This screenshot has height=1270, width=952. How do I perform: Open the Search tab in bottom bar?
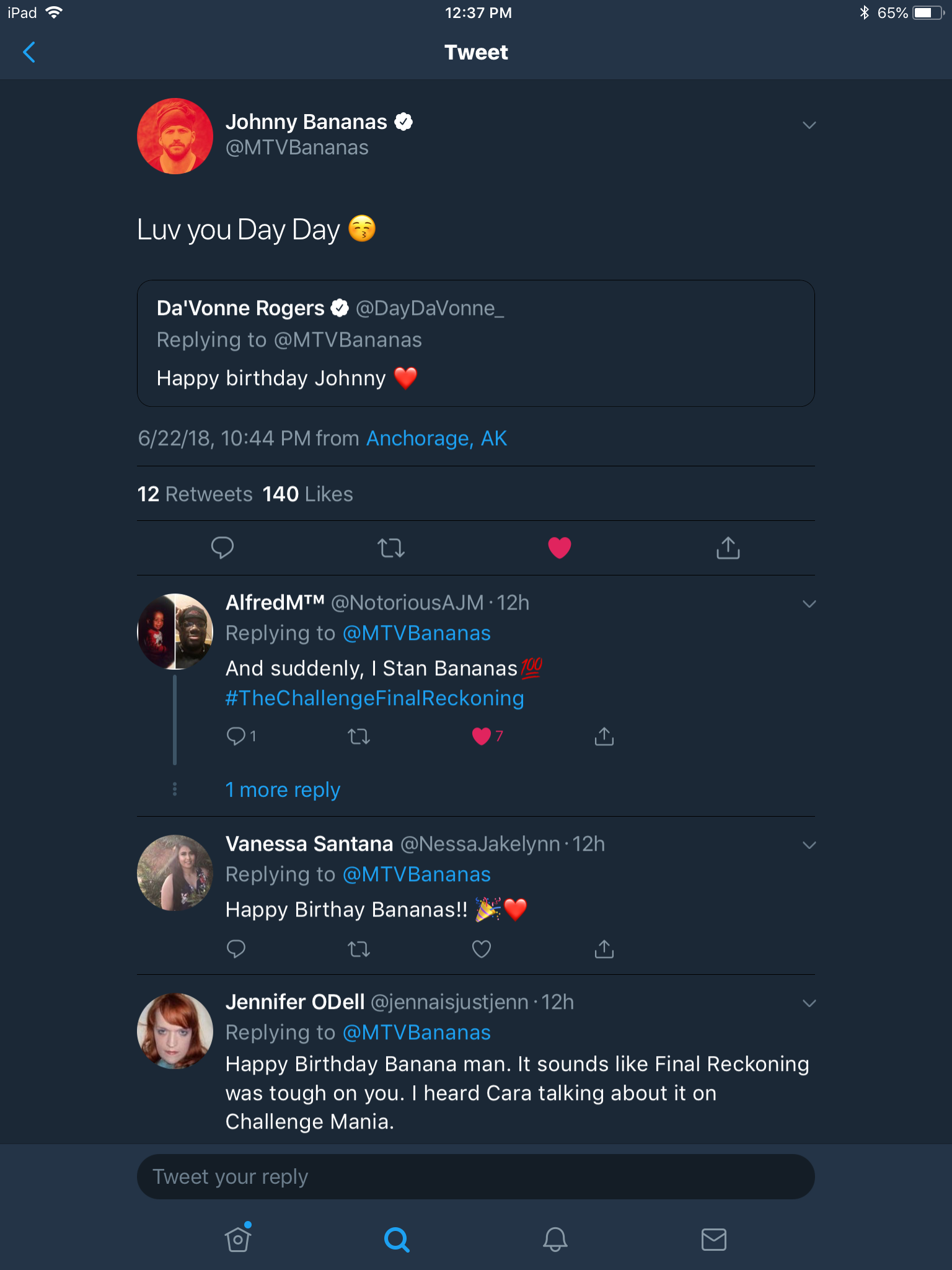[397, 1240]
